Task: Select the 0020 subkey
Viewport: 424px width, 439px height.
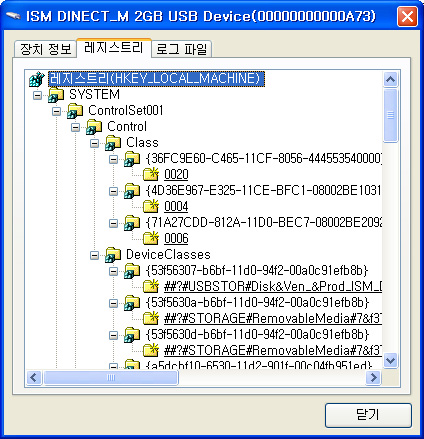Action: tap(176, 175)
